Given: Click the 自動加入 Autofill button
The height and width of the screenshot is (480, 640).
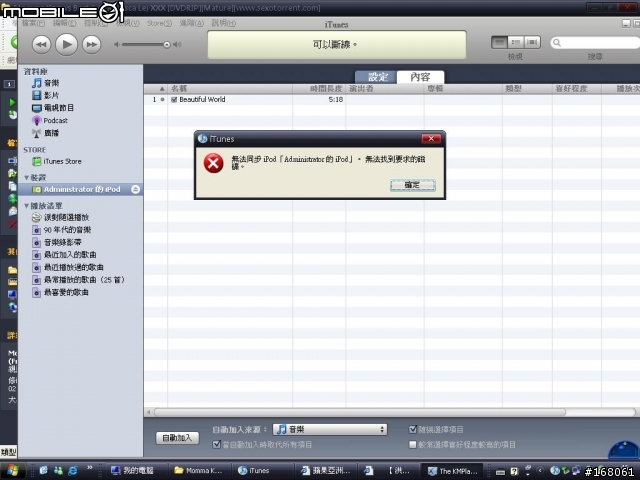Looking at the screenshot, I should click(177, 438).
